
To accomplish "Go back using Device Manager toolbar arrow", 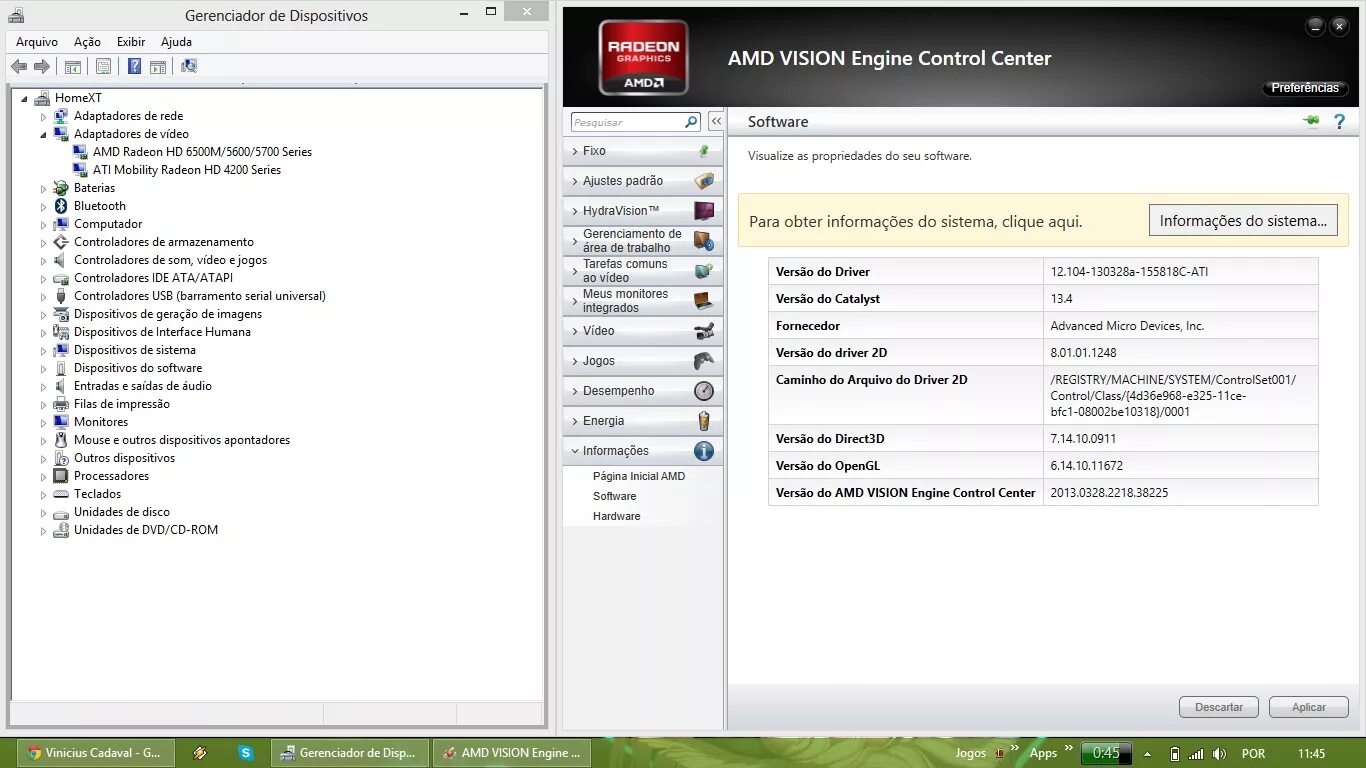I will [19, 67].
